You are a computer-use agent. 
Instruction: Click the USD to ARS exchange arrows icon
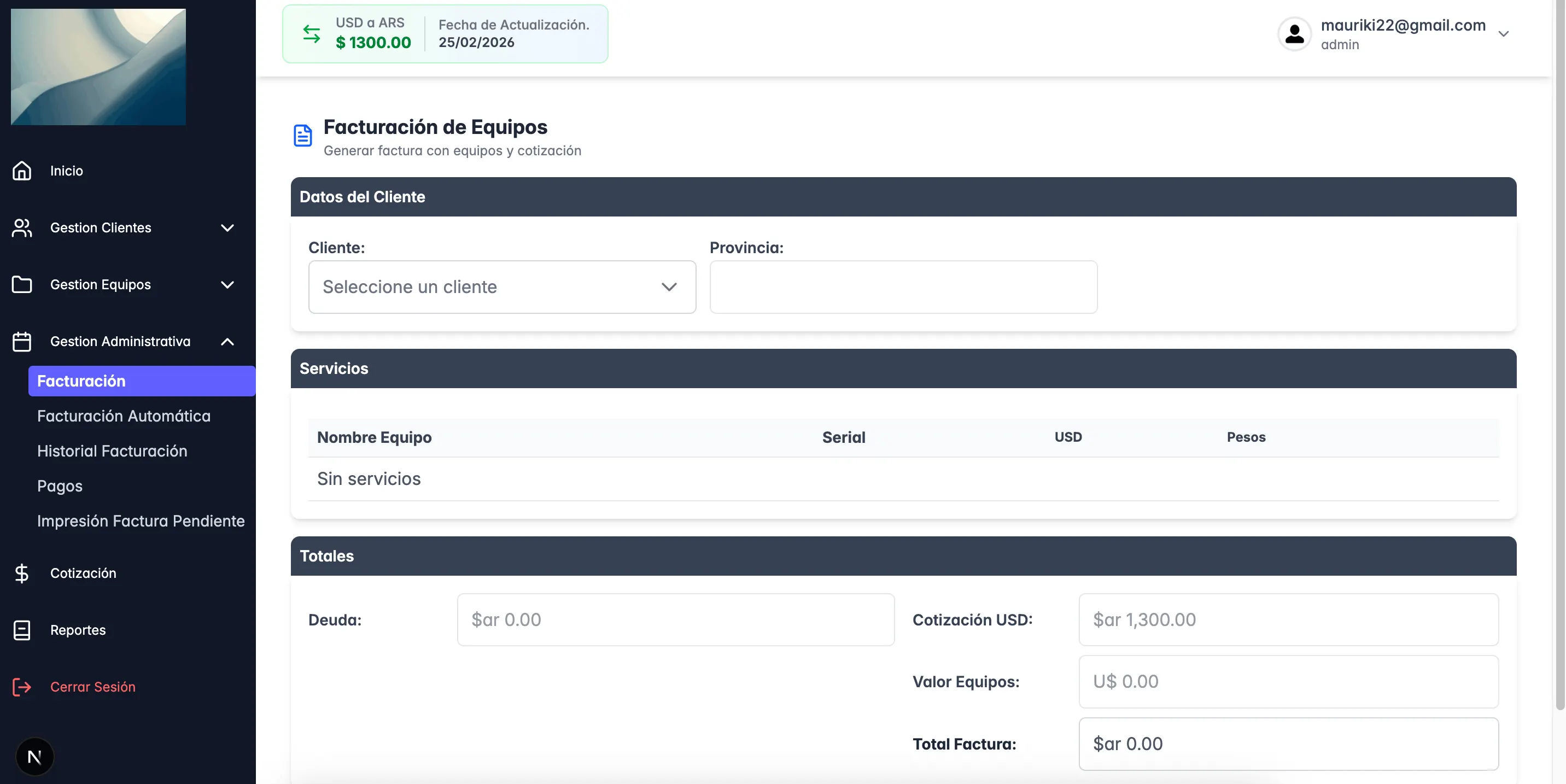311,34
